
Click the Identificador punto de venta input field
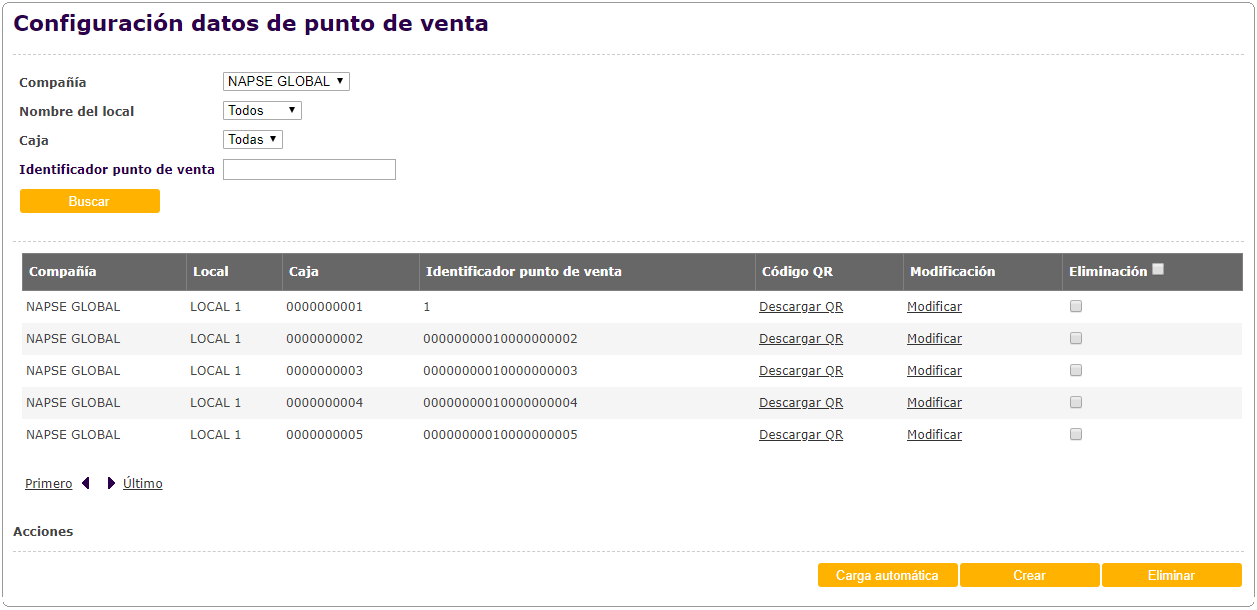click(x=309, y=170)
